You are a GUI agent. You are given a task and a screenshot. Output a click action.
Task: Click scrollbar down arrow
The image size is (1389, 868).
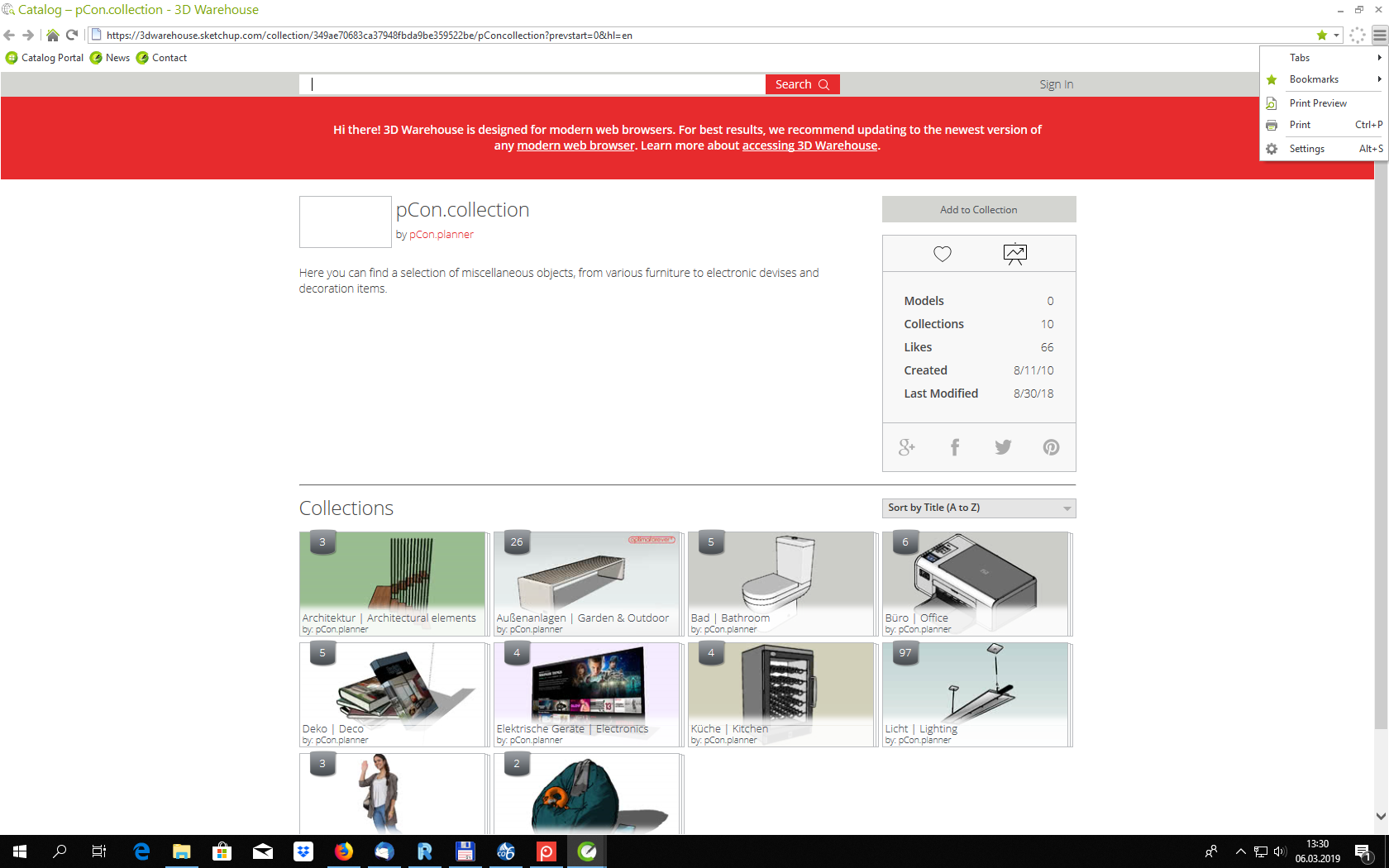click(1381, 816)
